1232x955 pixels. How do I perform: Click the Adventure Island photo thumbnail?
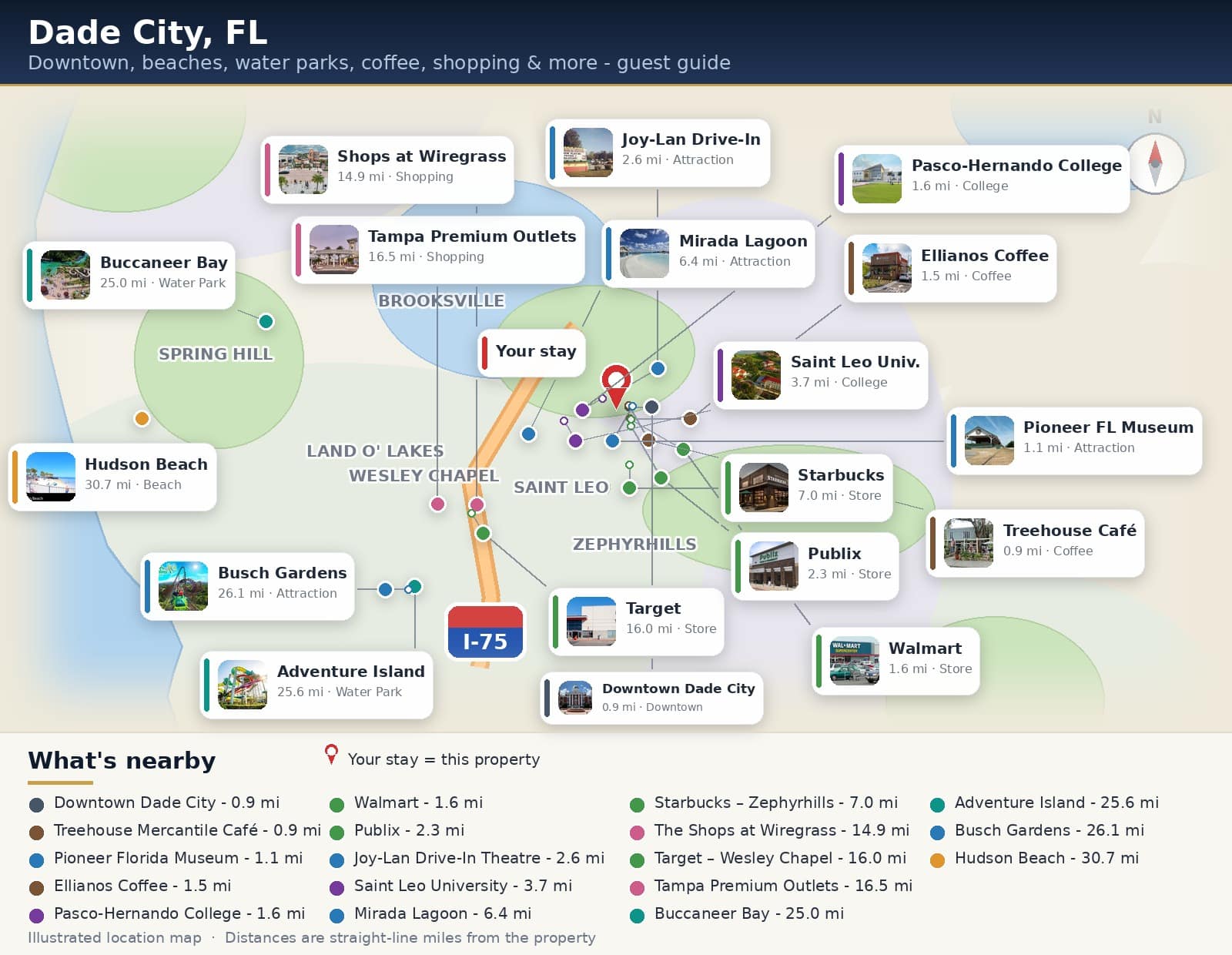click(243, 685)
